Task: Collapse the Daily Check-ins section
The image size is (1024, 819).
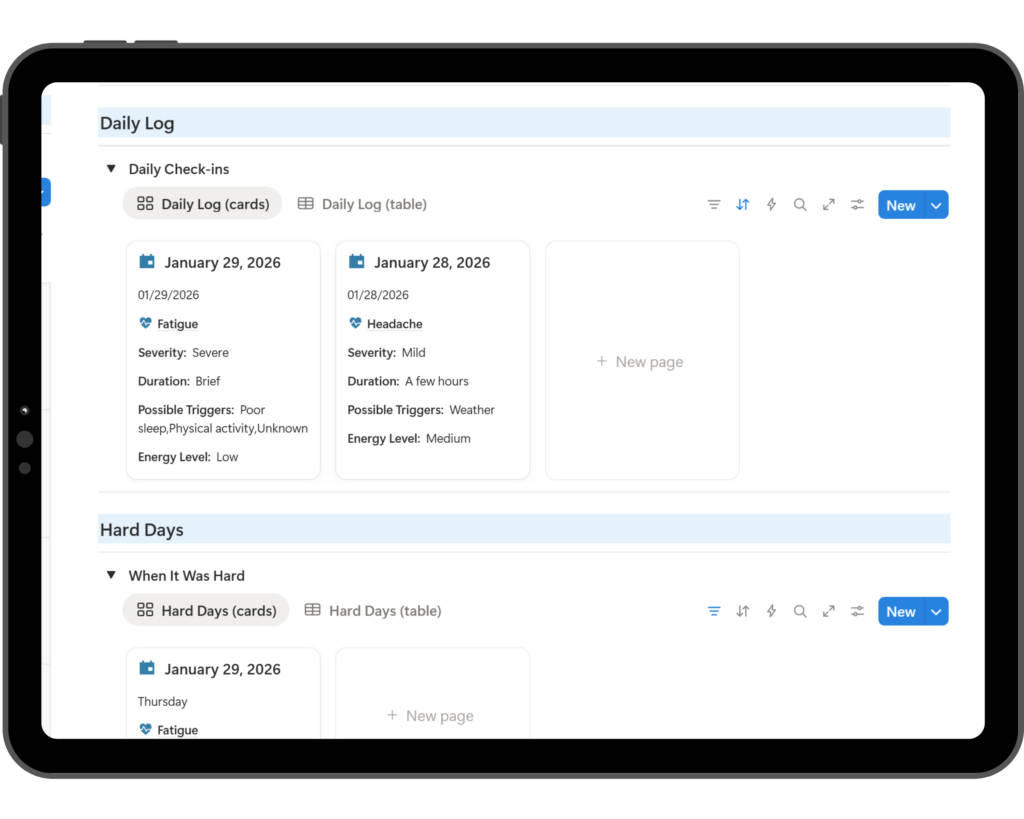Action: [111, 168]
